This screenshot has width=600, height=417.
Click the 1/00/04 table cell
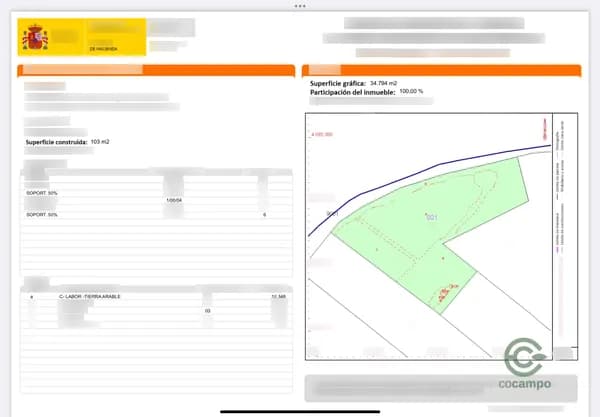(173, 201)
